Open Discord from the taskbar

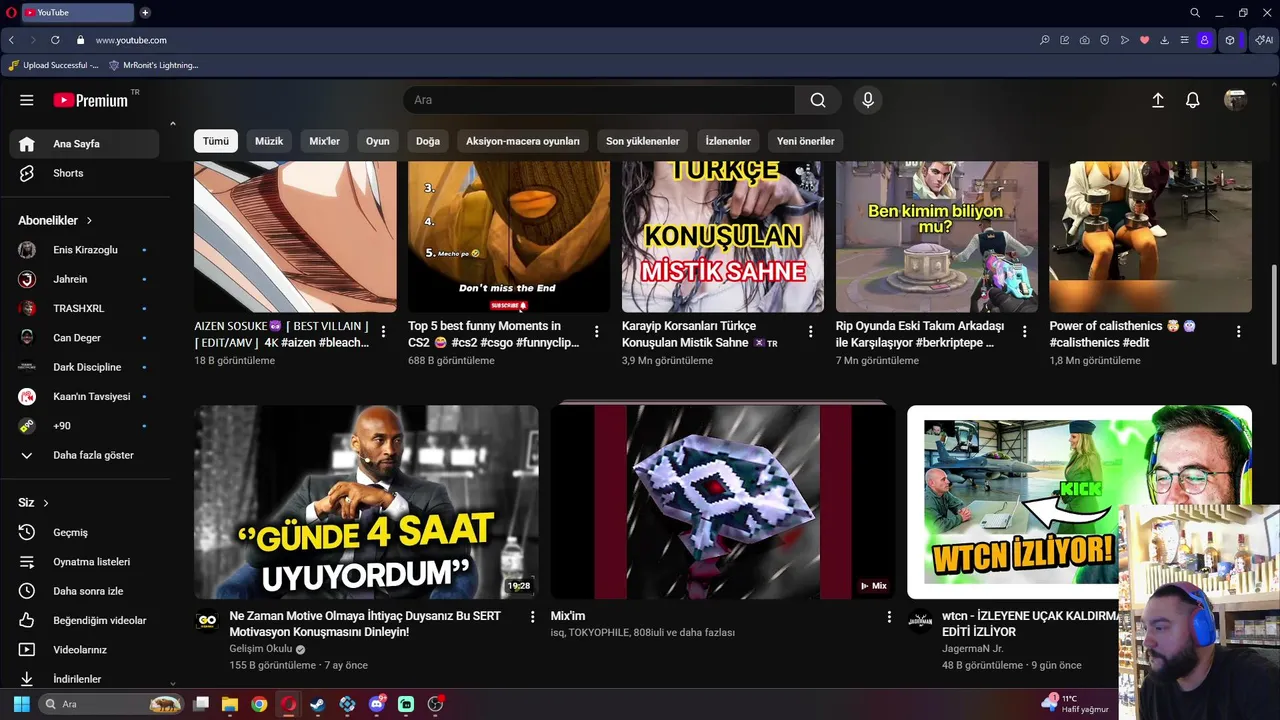[x=377, y=704]
